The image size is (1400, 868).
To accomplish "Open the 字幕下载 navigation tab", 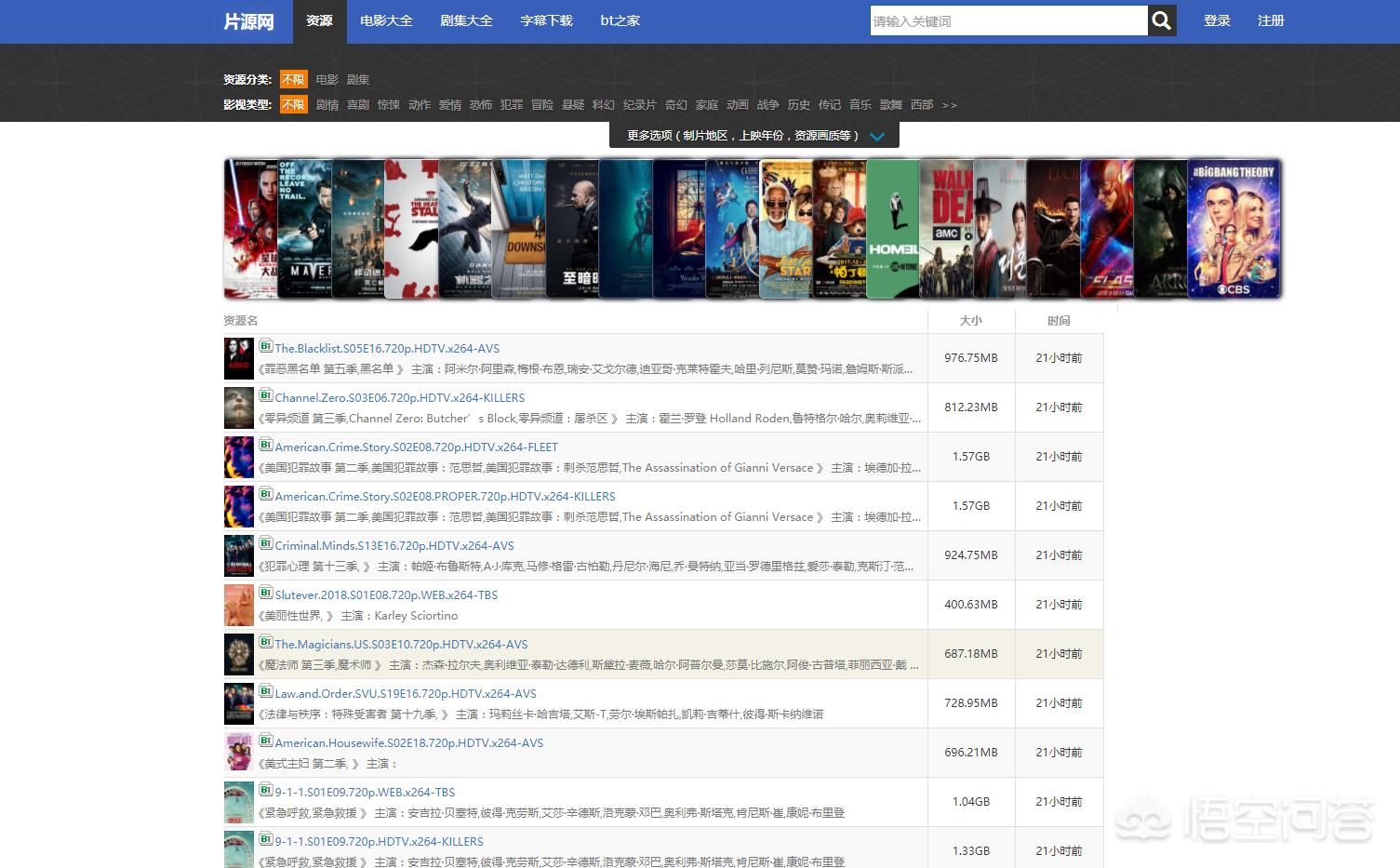I will pos(546,20).
